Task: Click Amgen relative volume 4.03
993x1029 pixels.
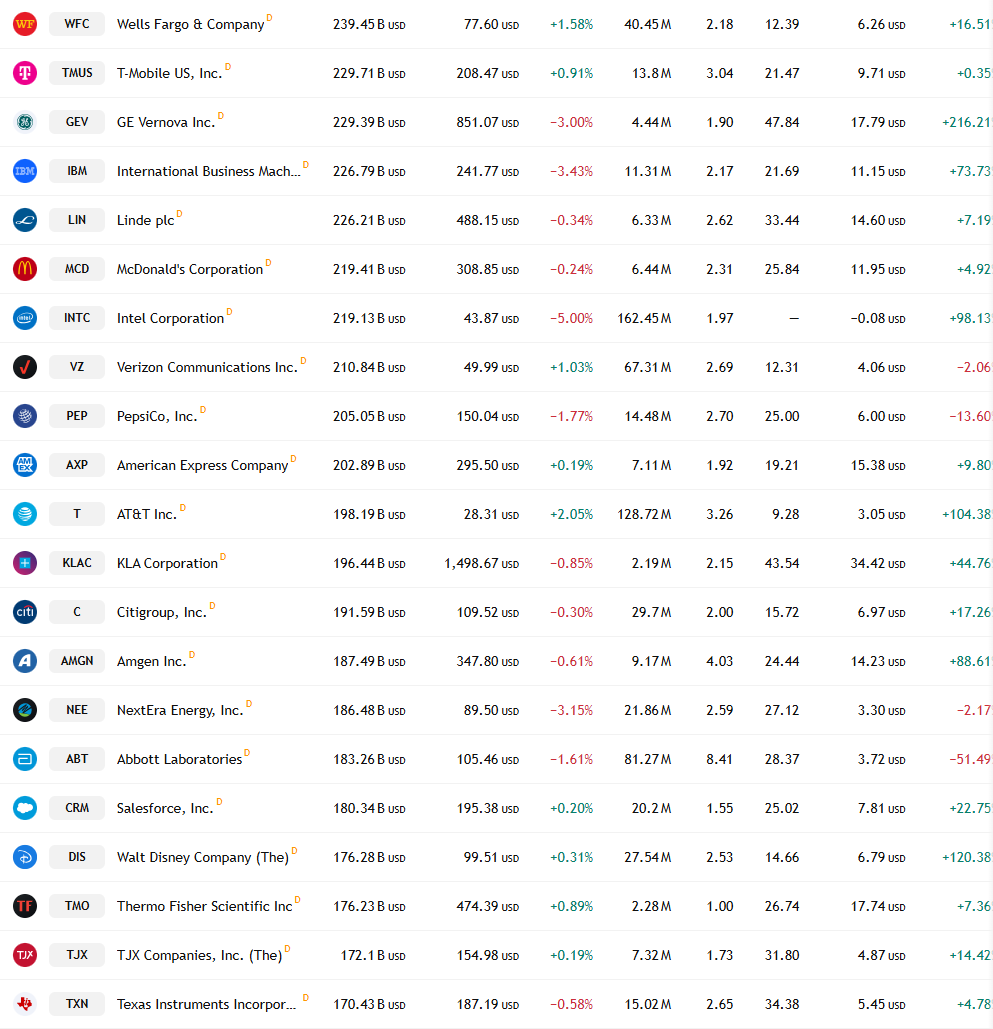Action: pos(719,662)
